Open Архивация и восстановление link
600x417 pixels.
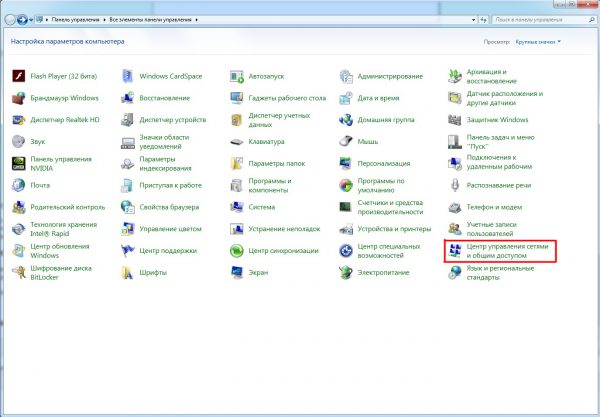coord(491,77)
